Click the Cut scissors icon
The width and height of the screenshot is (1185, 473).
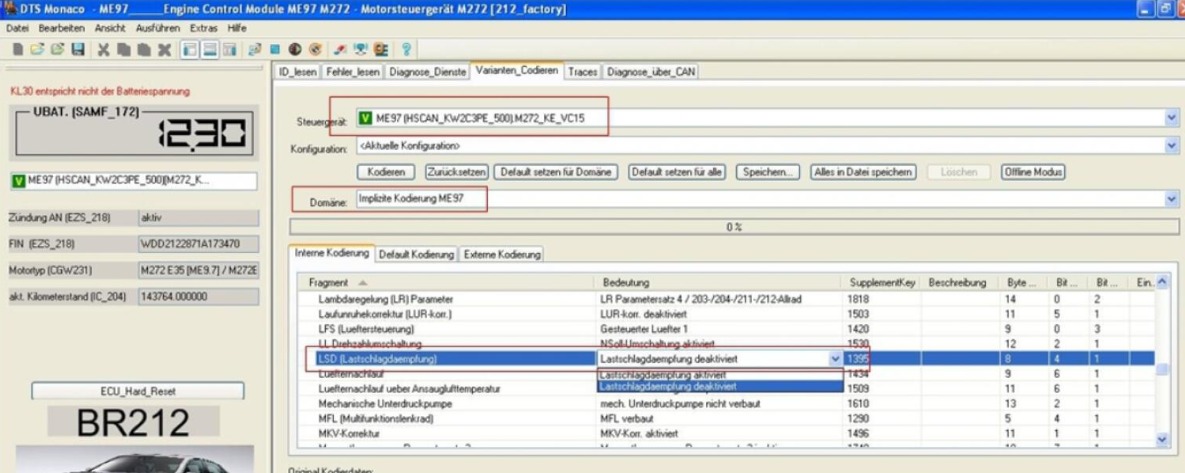[103, 49]
